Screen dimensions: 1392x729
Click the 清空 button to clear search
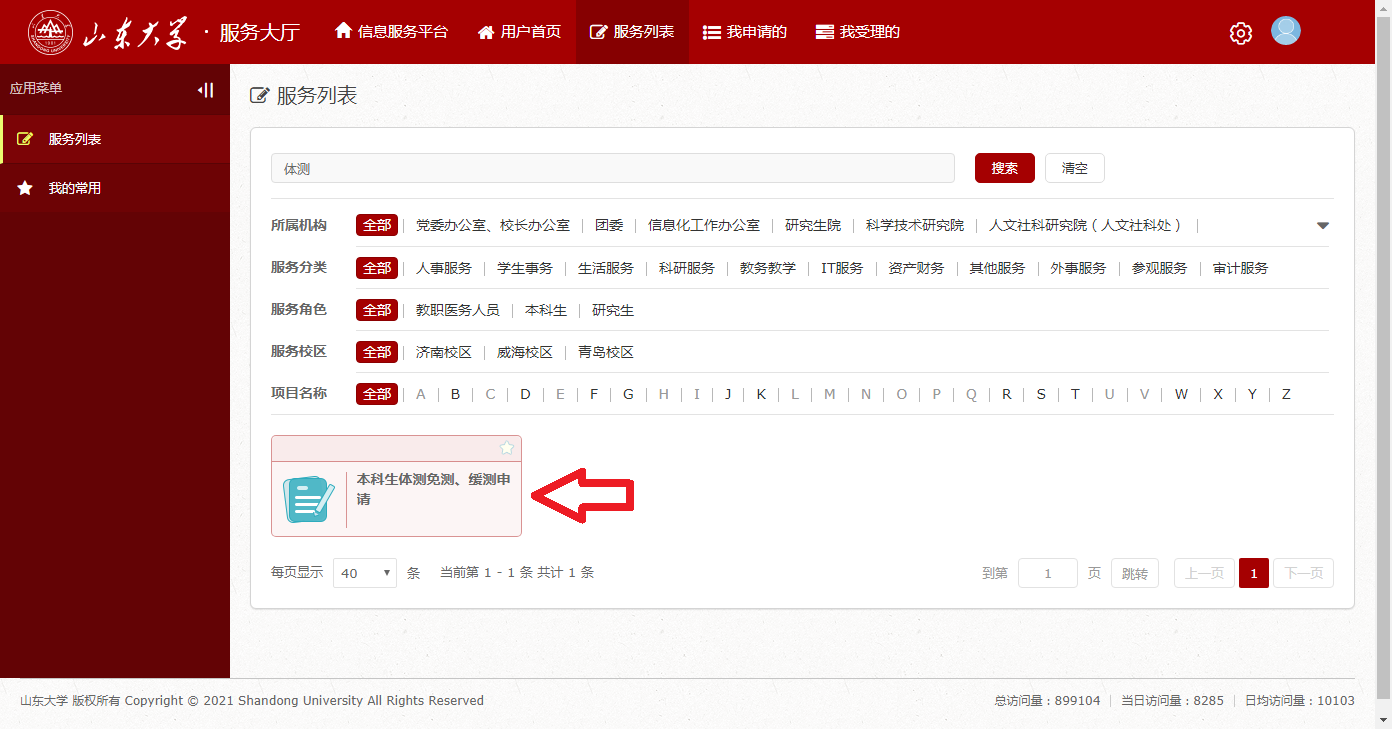click(x=1074, y=168)
